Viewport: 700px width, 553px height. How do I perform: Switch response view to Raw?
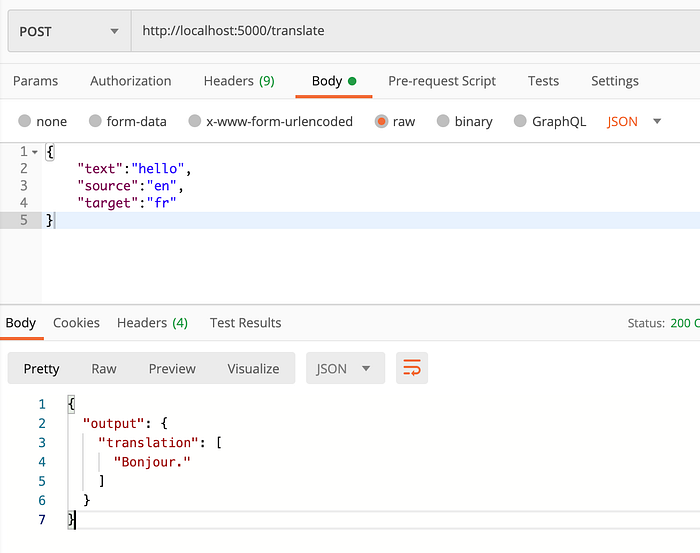tap(104, 369)
